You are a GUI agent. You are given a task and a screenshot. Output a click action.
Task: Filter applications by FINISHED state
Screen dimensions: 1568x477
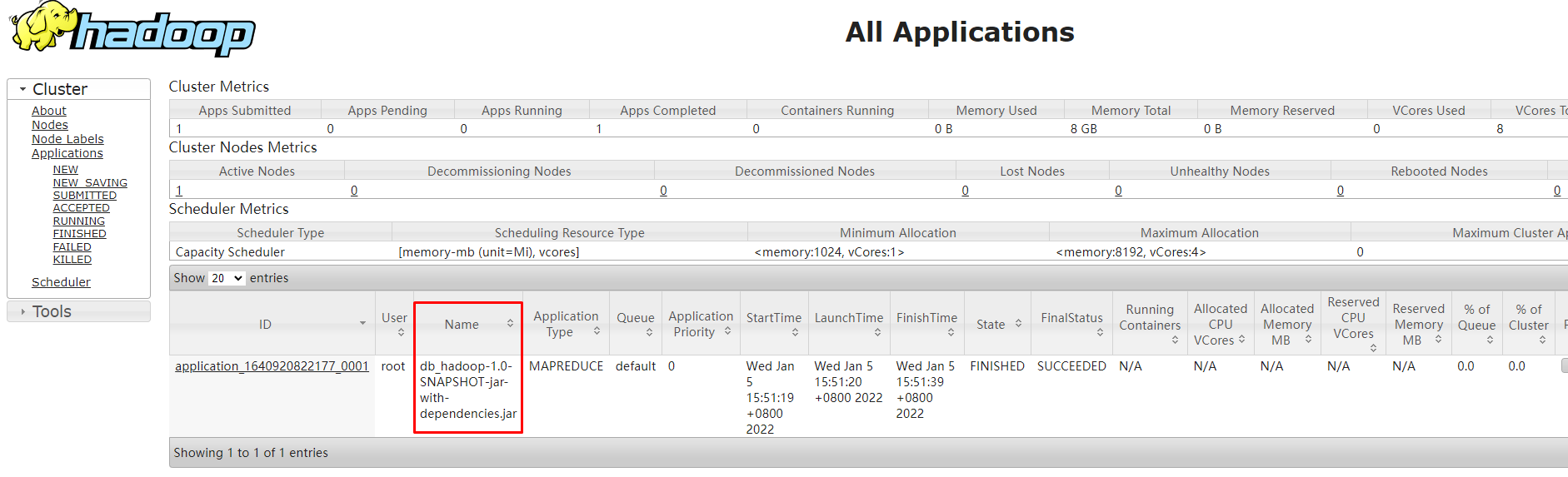80,234
